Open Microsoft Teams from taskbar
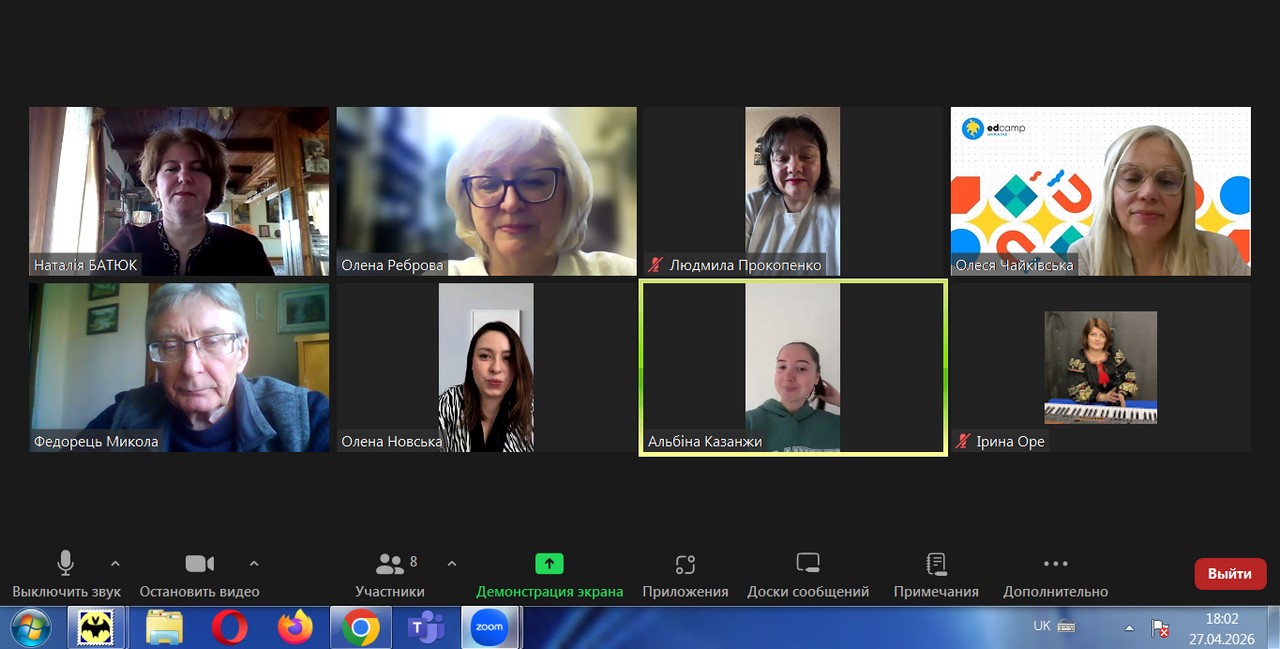Screen dimensions: 1280x649 [x=427, y=628]
